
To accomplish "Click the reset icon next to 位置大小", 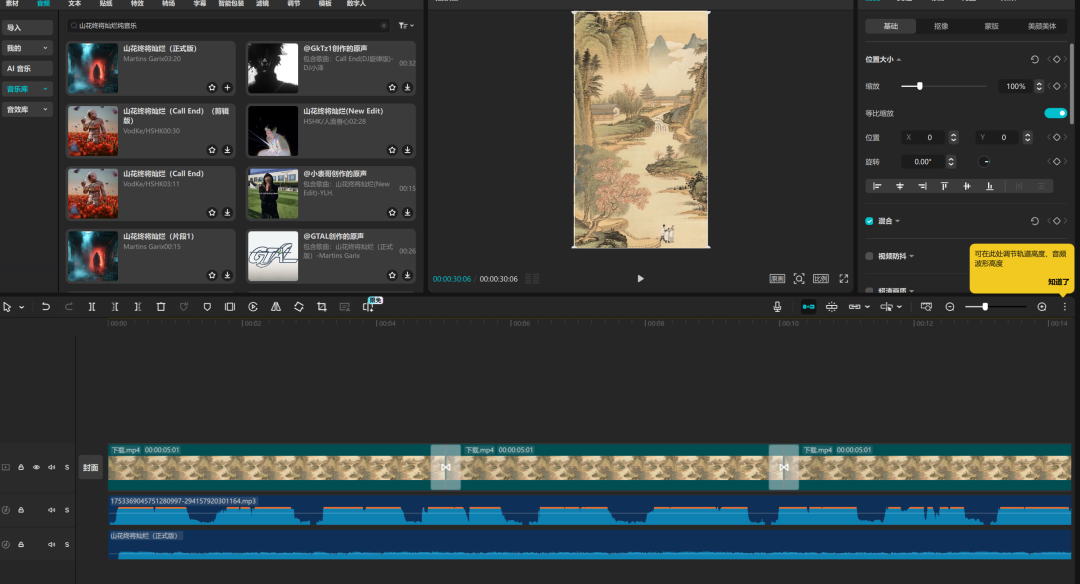I will point(1035,60).
